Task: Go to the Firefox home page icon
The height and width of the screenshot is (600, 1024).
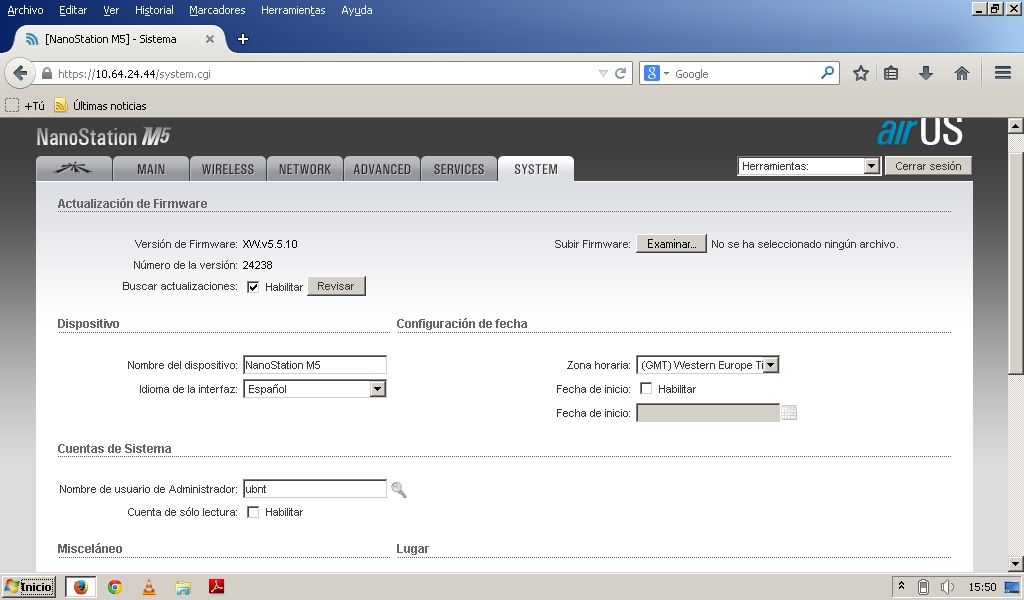Action: [962, 73]
